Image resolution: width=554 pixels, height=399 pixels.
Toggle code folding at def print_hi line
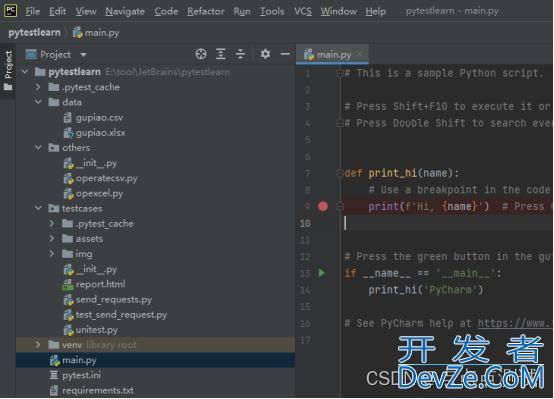(x=340, y=174)
